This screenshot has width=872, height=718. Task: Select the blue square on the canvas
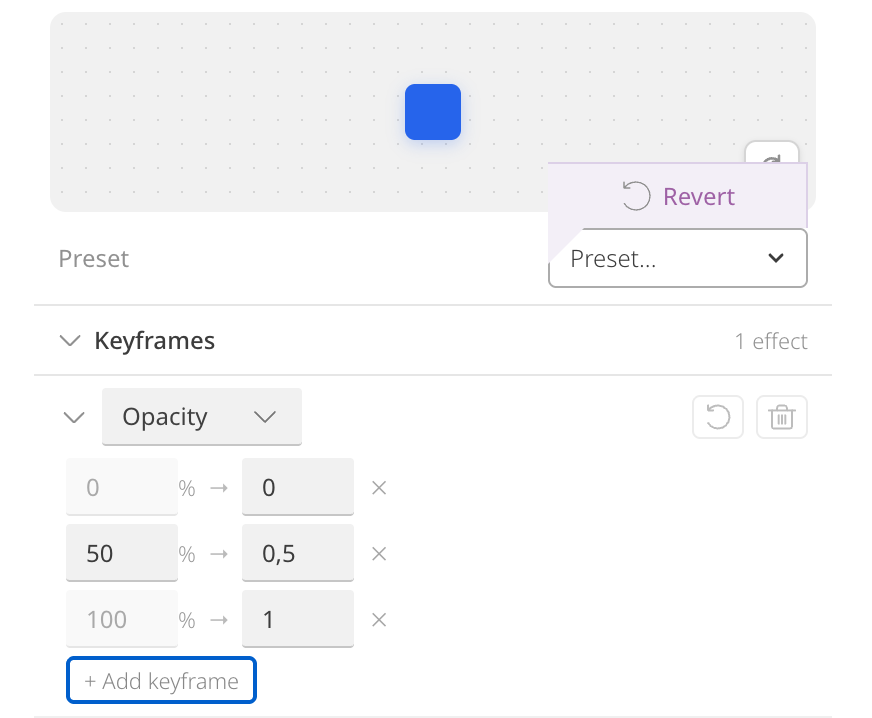point(432,112)
